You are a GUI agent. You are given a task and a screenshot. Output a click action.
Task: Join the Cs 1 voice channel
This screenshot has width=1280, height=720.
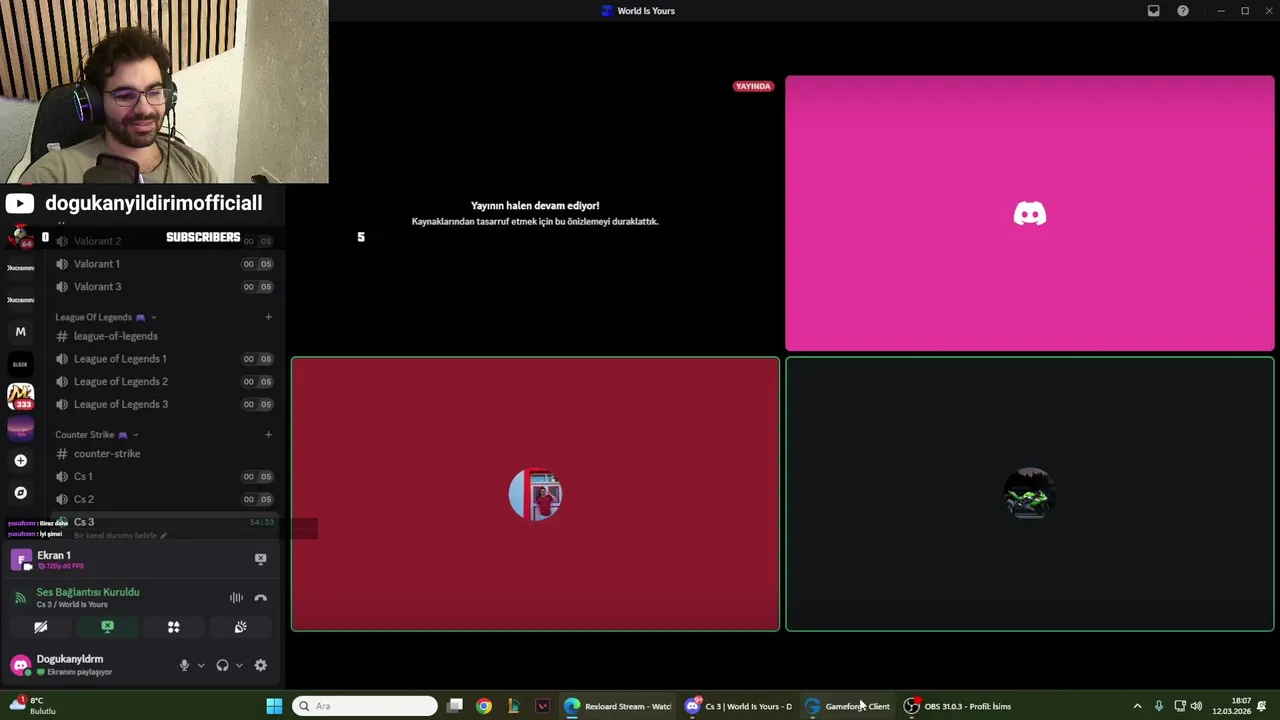(165, 477)
